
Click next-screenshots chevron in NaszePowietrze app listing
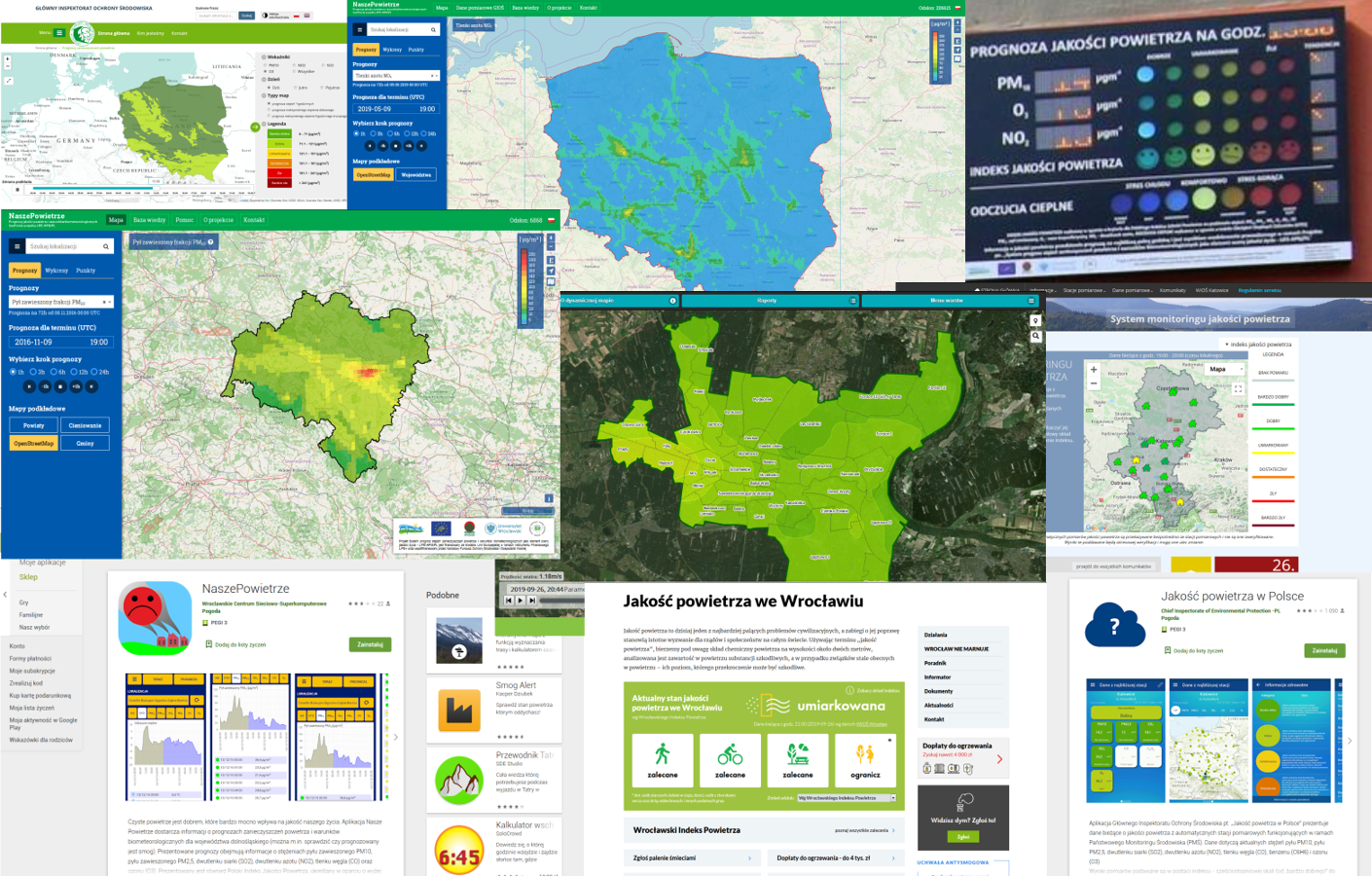coord(395,737)
